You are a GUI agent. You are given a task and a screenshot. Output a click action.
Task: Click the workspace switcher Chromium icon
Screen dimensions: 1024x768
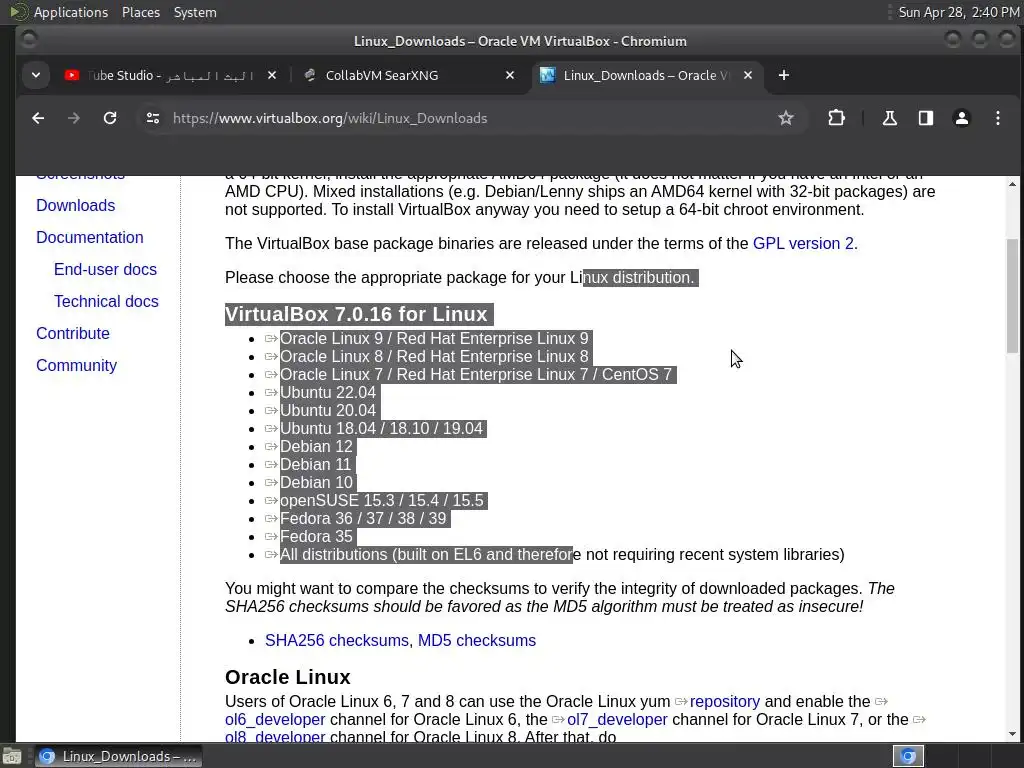908,756
